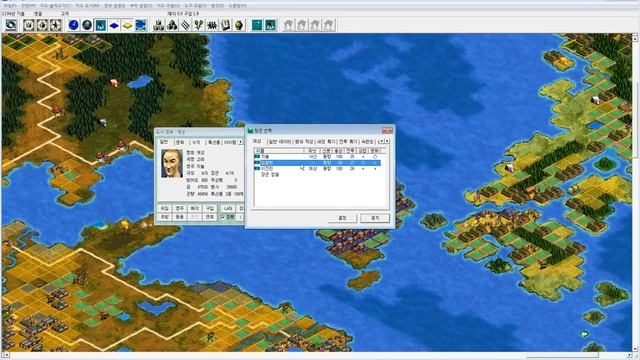Switch to the 일반 데이터 tab in the general selection dialog
The width and height of the screenshot is (640, 360).
(x=280, y=142)
